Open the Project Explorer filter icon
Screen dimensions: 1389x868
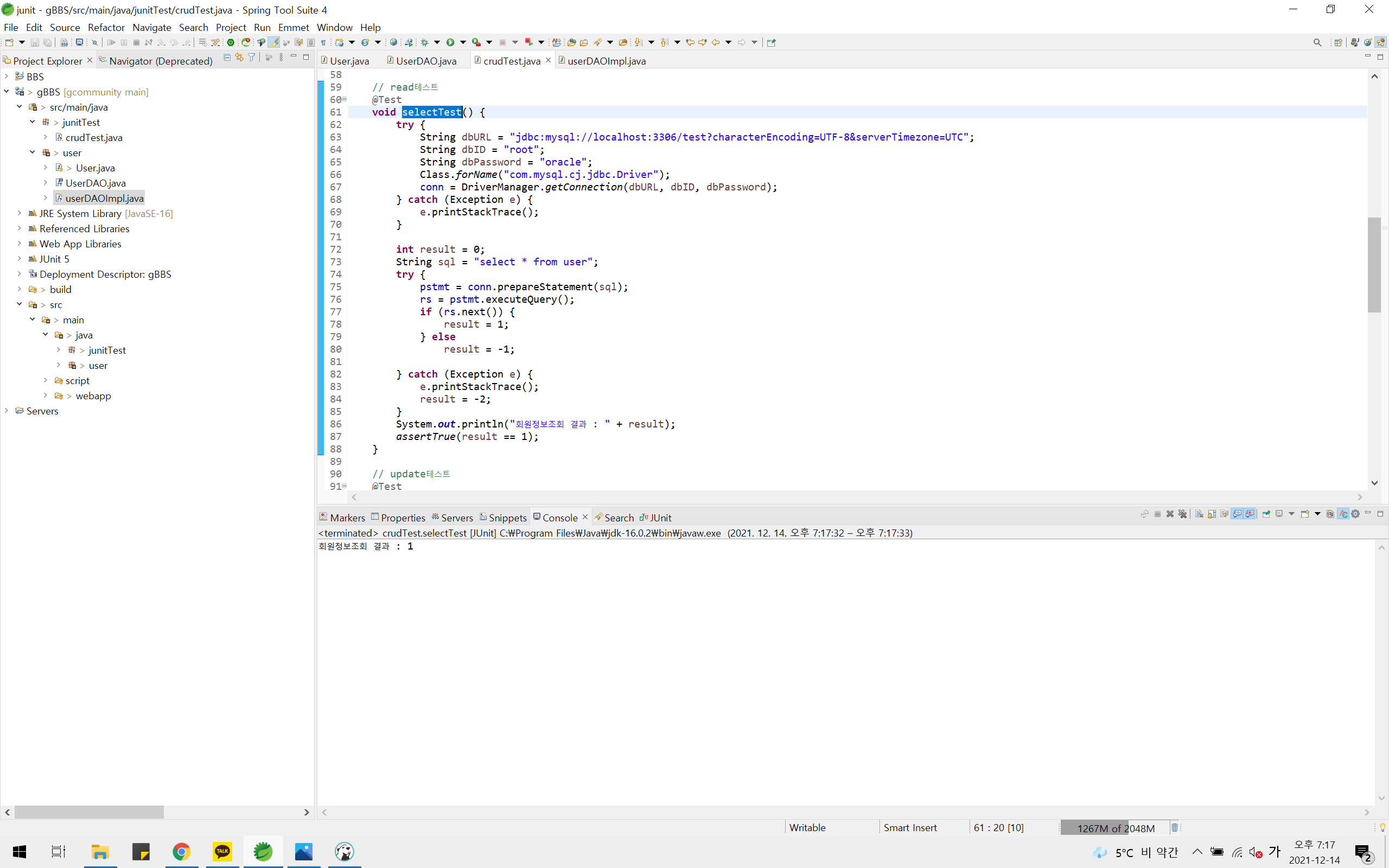pyautogui.click(x=251, y=58)
